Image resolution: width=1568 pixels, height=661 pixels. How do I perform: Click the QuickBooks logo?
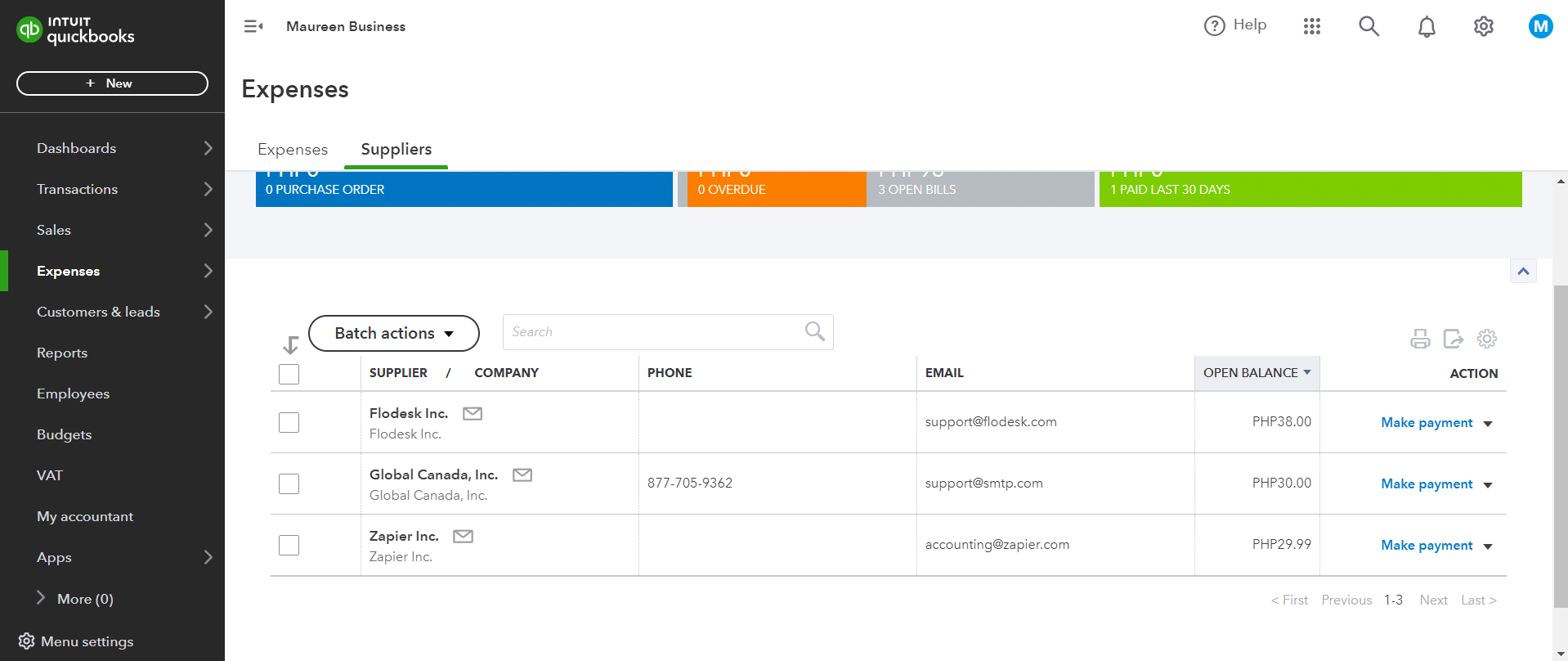coord(75,30)
